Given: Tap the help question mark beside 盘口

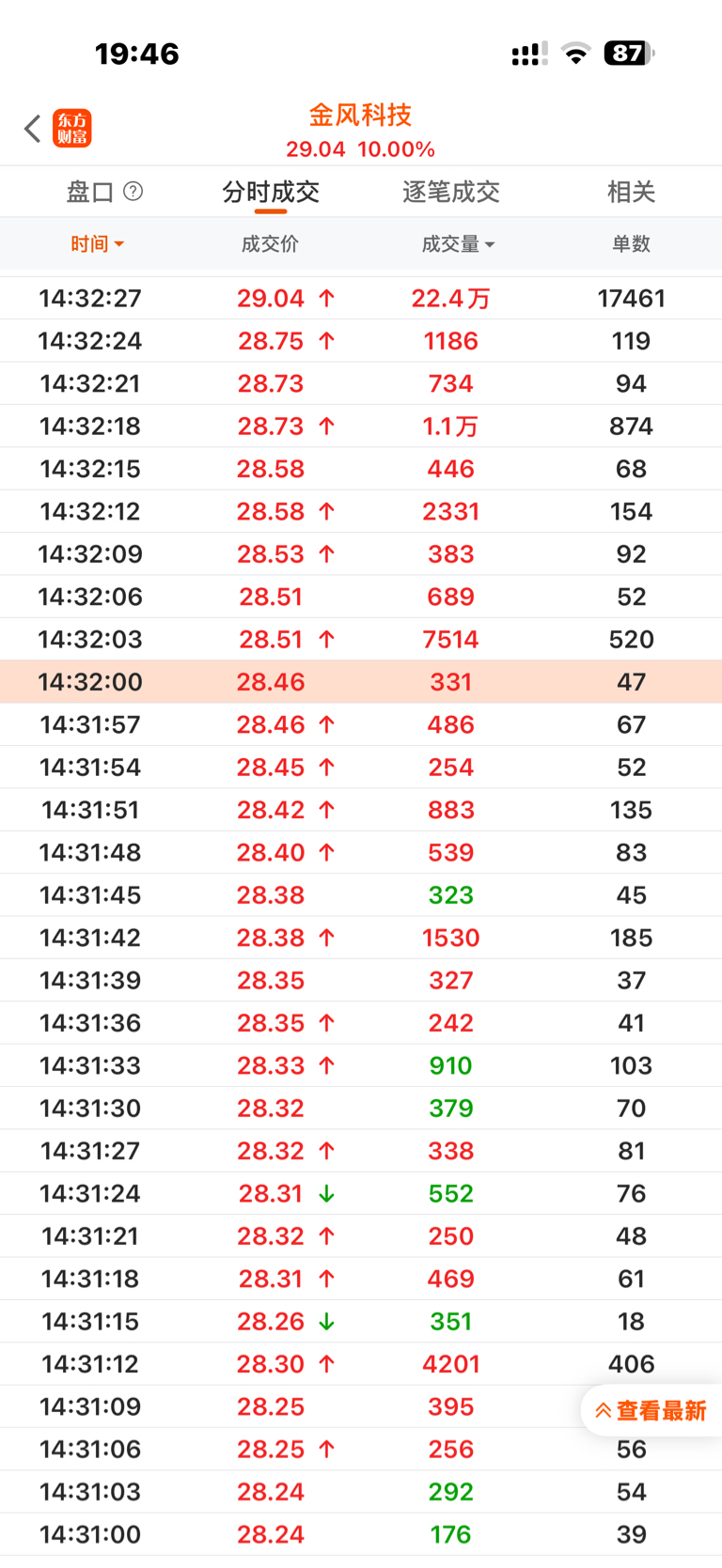Looking at the screenshot, I should click(133, 192).
